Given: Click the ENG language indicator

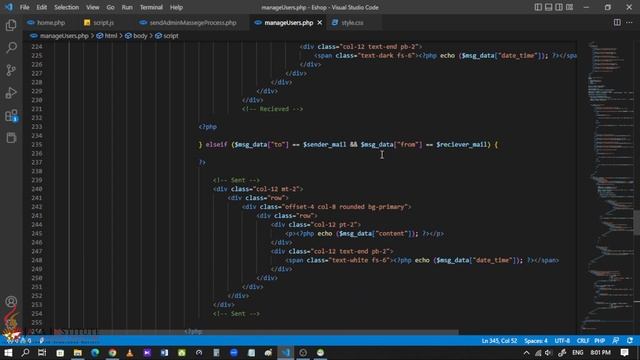Looking at the screenshot, I should (578, 353).
